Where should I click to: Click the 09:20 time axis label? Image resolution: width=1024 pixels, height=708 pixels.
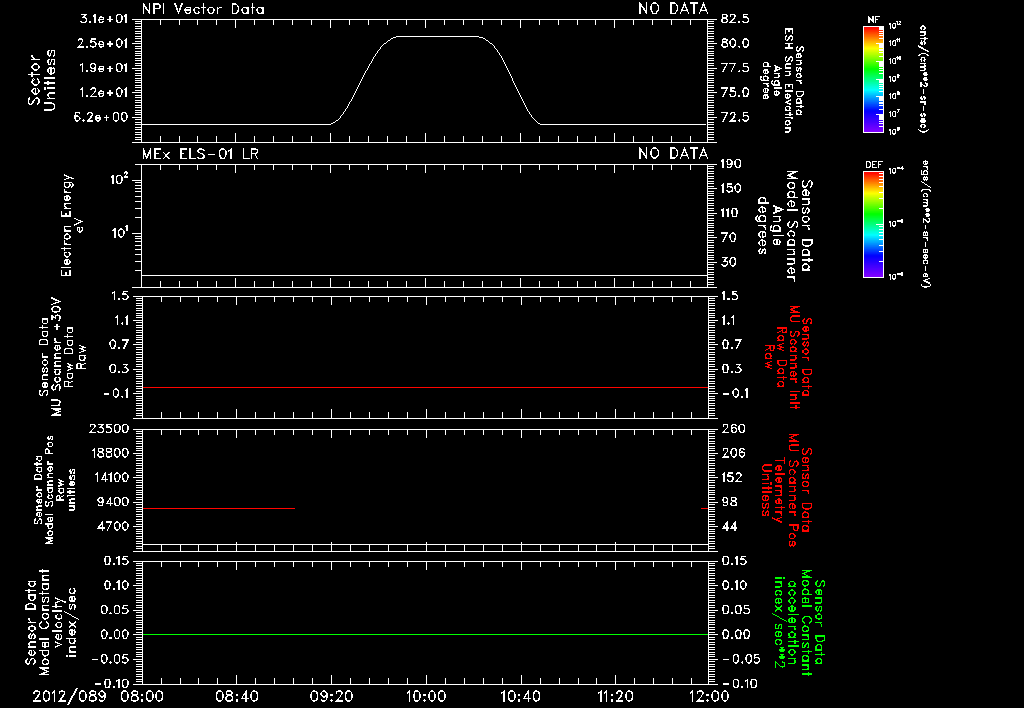(331, 696)
